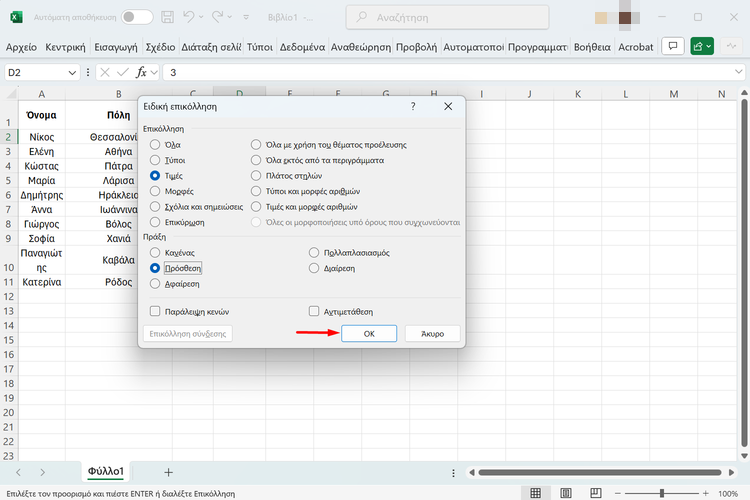Toggle the Αυτόματη αποθήκευση switch
This screenshot has height=500, width=750.
click(137, 17)
